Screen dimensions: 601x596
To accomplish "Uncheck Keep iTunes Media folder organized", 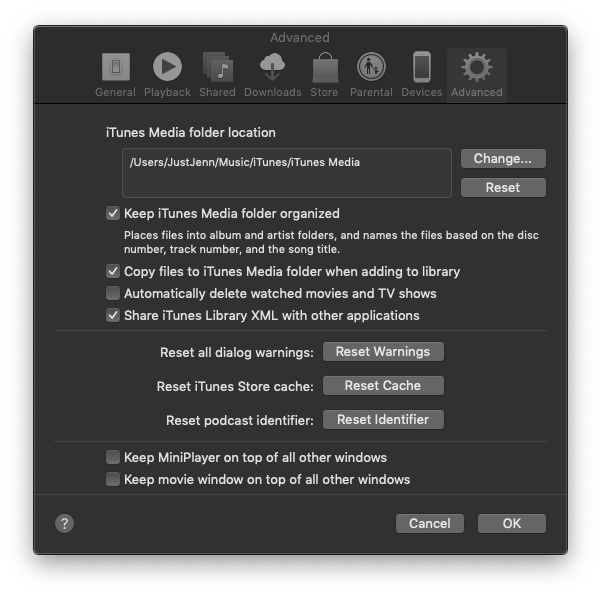I will [x=113, y=213].
